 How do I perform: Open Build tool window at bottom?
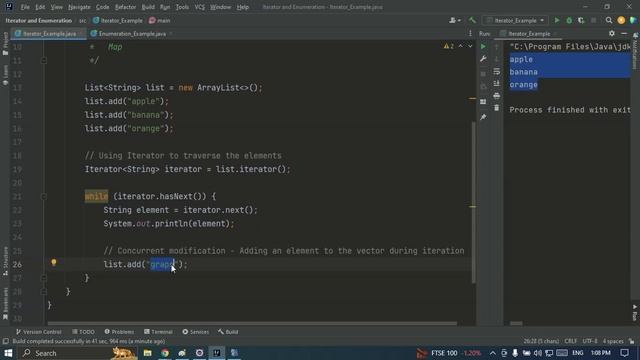pyautogui.click(x=228, y=332)
